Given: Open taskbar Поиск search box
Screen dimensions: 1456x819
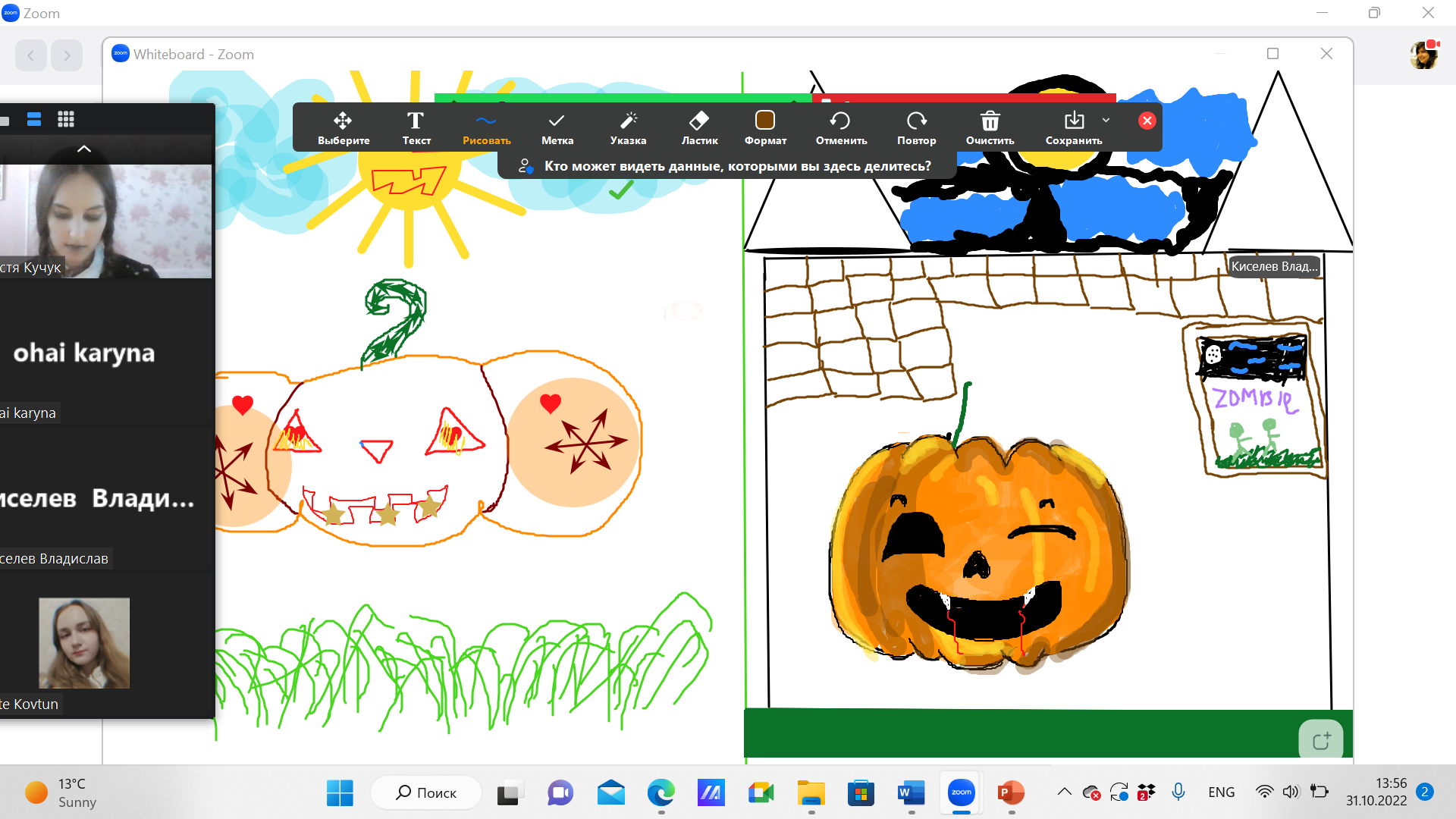Looking at the screenshot, I should pos(426,792).
